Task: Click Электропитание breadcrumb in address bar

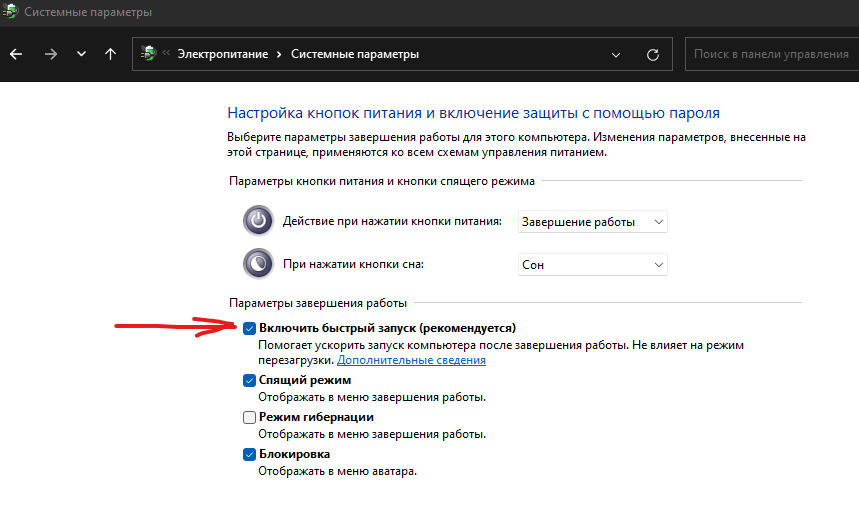Action: (x=222, y=54)
